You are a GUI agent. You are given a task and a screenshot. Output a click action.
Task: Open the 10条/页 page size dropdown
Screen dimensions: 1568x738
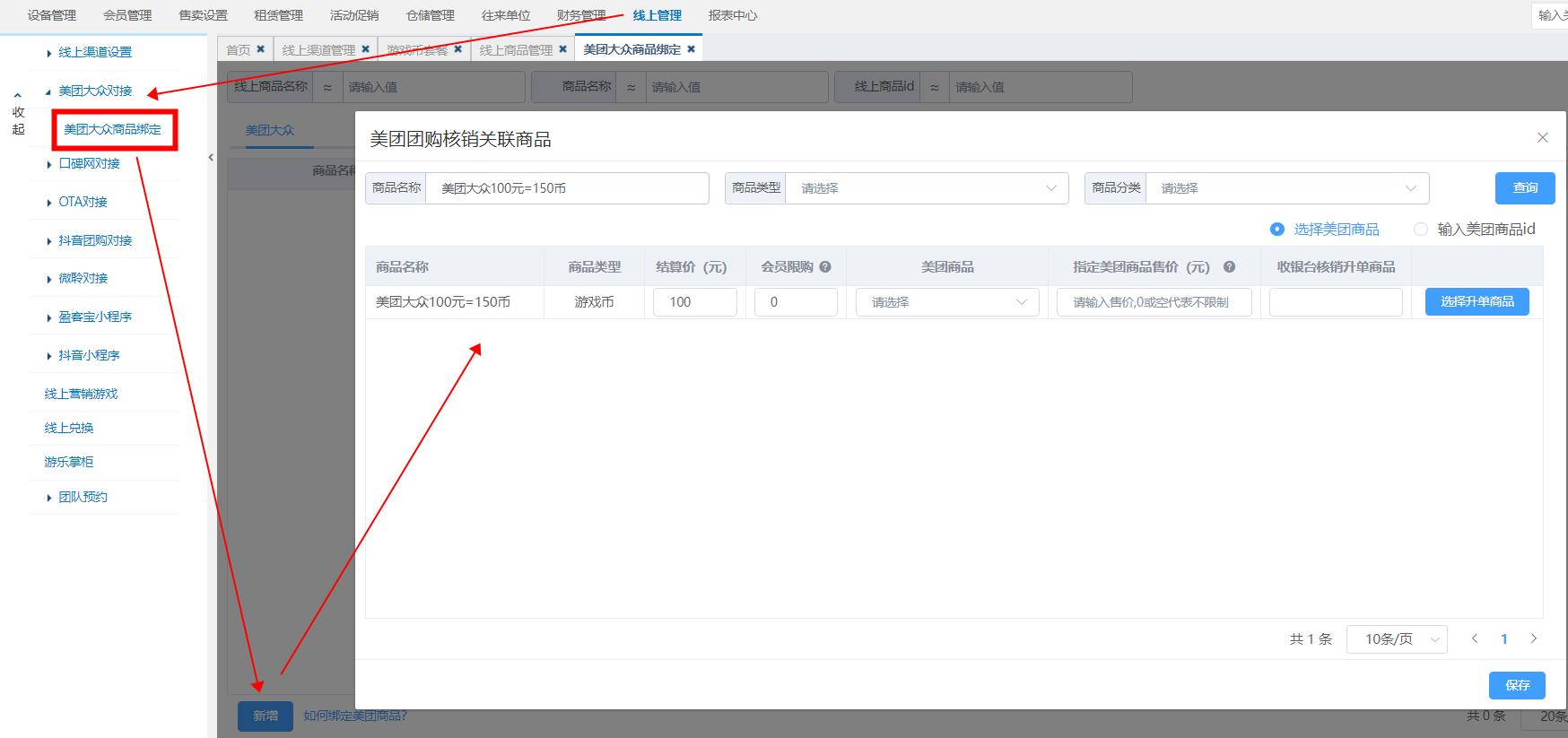pyautogui.click(x=1397, y=639)
